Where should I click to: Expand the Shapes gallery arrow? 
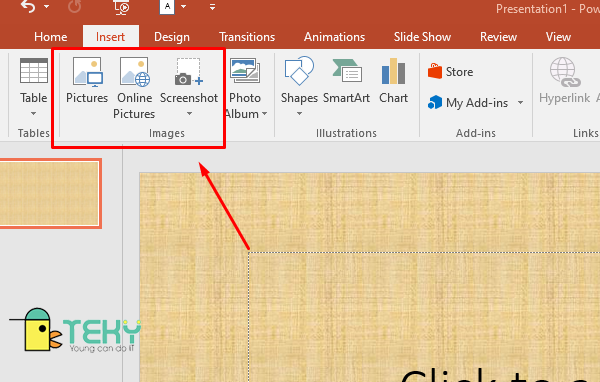tap(299, 114)
